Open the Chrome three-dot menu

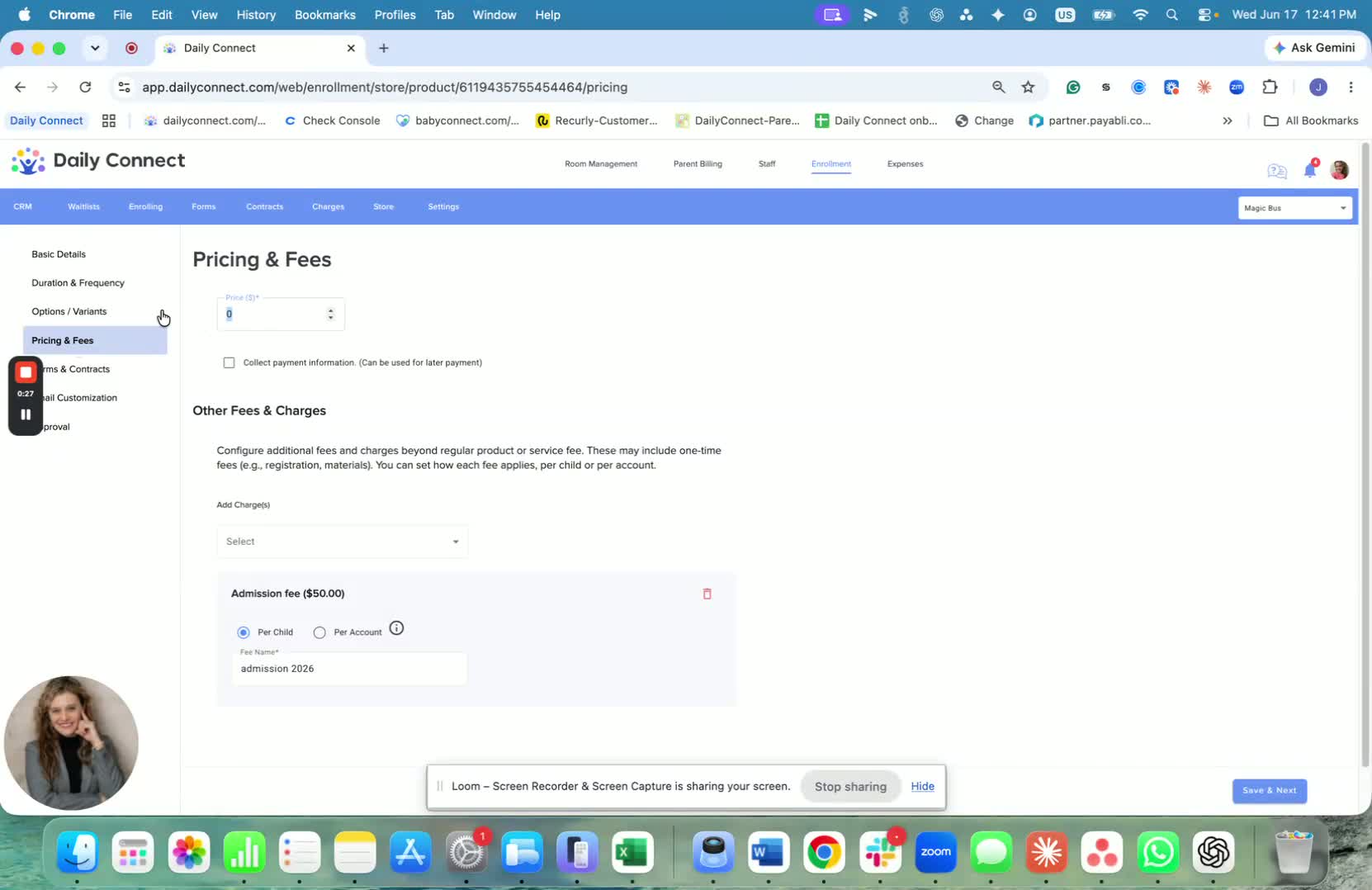tap(1351, 87)
